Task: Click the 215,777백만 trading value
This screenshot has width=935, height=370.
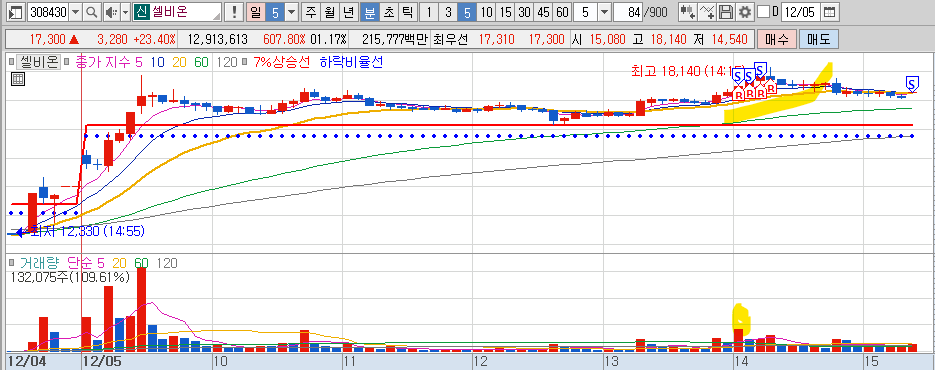Action: 395,40
